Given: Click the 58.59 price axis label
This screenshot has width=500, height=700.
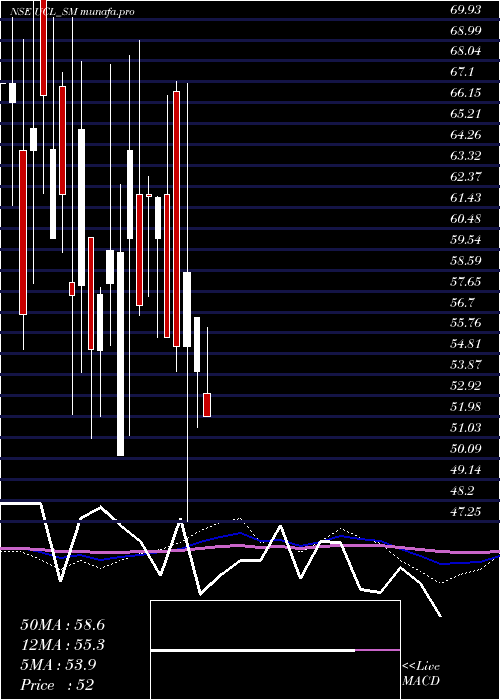Looking at the screenshot, I should 466,261.
